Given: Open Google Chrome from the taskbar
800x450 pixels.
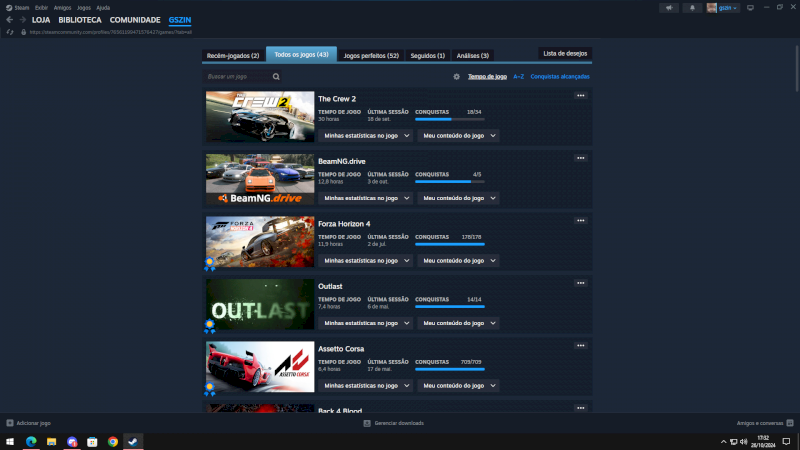Looking at the screenshot, I should (112, 441).
